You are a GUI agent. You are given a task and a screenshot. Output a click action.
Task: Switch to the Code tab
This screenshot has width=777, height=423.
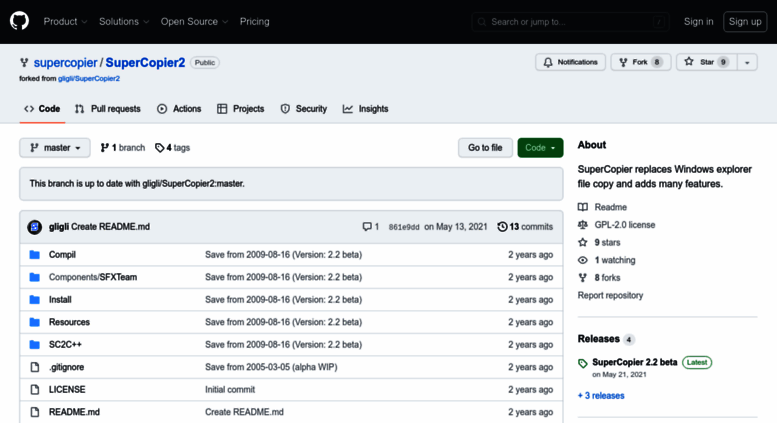coord(42,109)
